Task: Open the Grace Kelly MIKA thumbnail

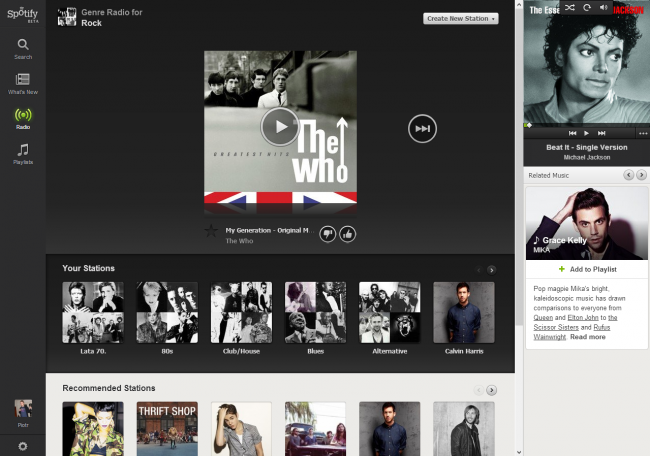Action: click(x=587, y=223)
